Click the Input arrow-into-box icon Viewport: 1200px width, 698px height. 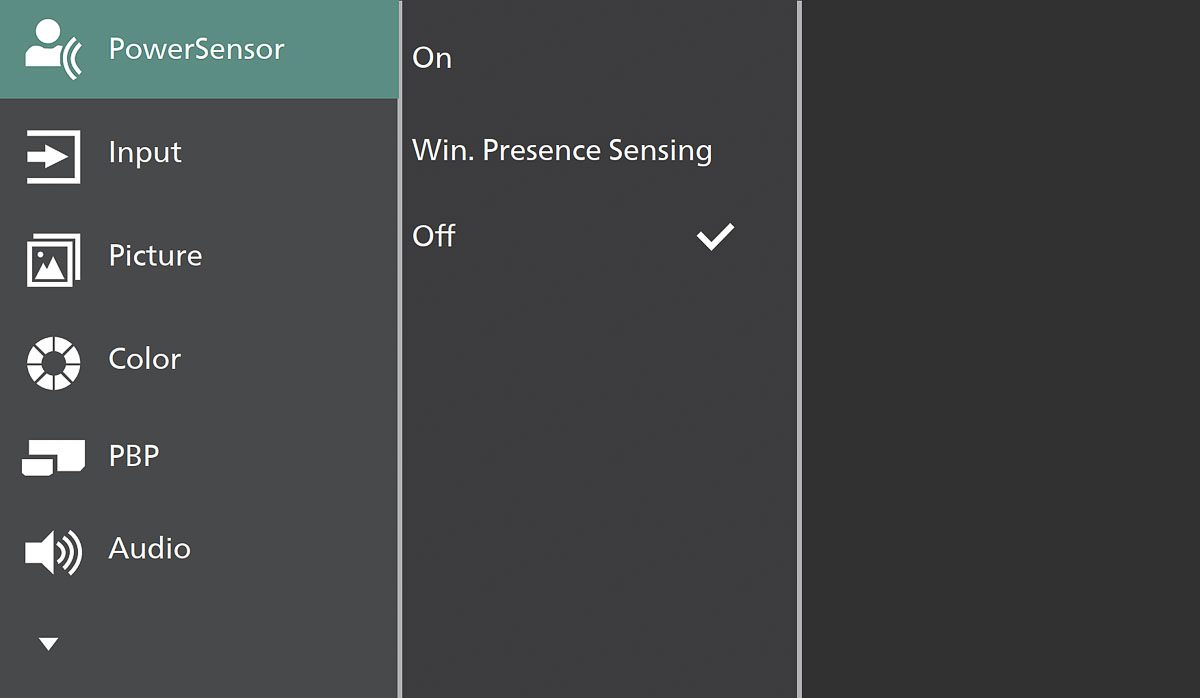[x=53, y=156]
